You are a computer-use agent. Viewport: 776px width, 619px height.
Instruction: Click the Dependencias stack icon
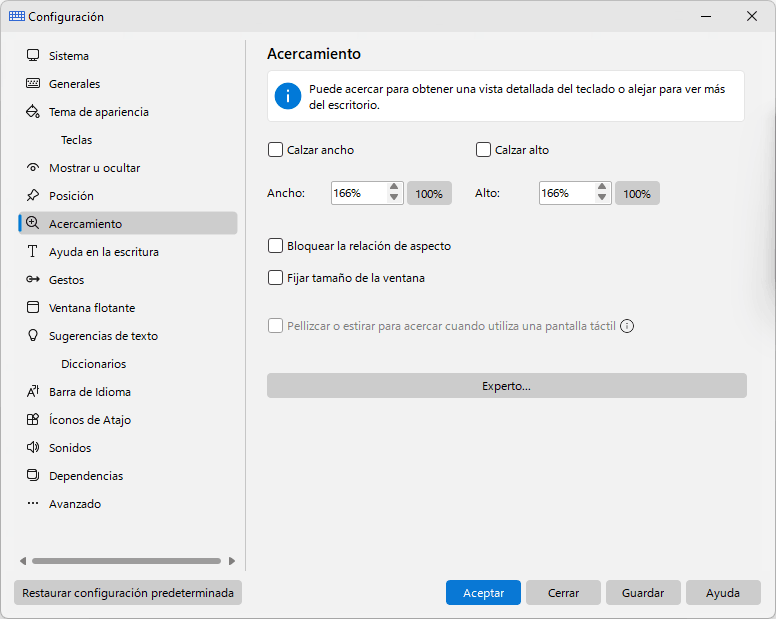[x=33, y=476]
